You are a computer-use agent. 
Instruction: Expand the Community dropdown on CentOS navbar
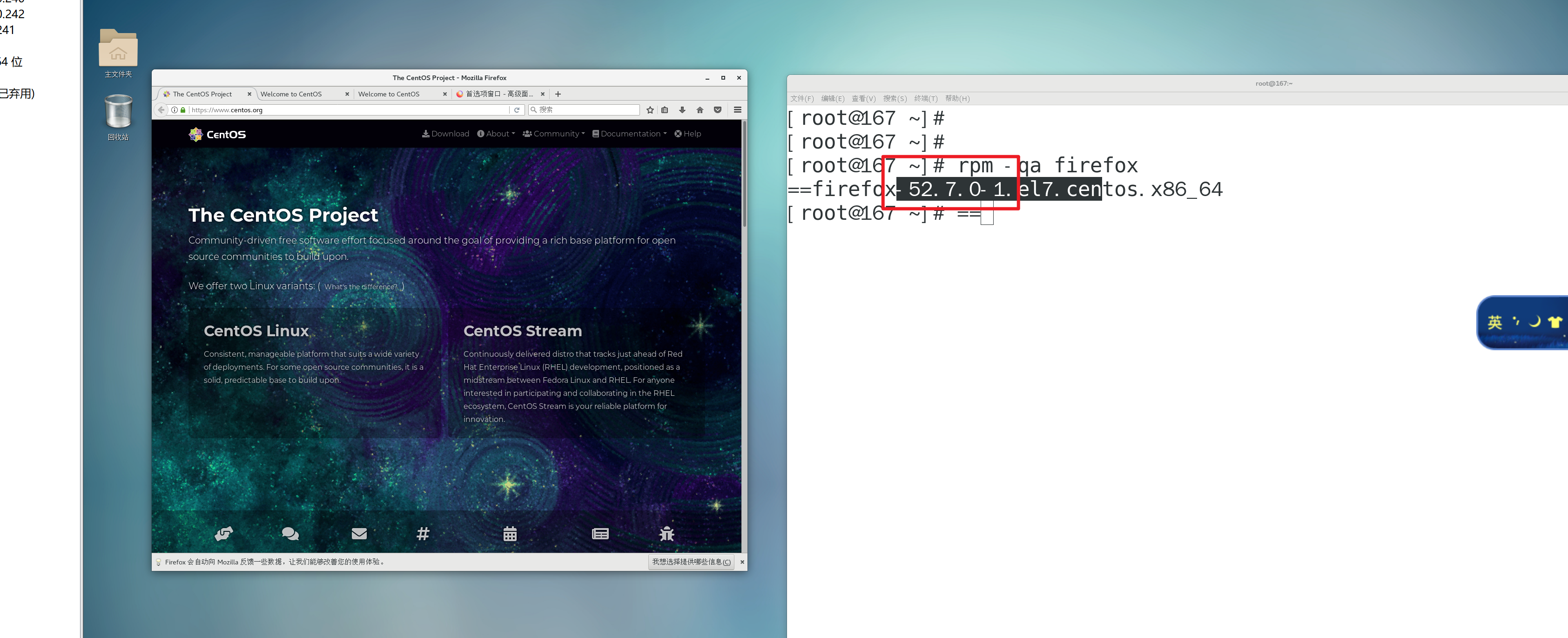pyautogui.click(x=553, y=134)
